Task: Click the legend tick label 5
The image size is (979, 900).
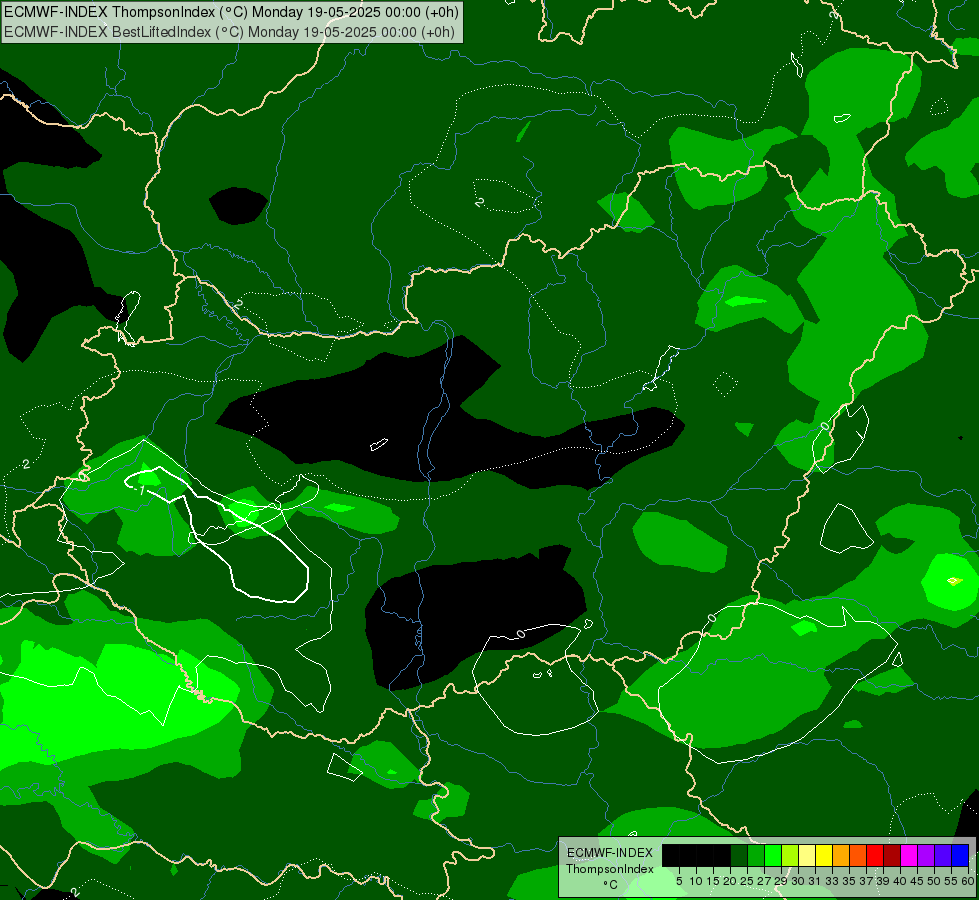Action: click(679, 881)
